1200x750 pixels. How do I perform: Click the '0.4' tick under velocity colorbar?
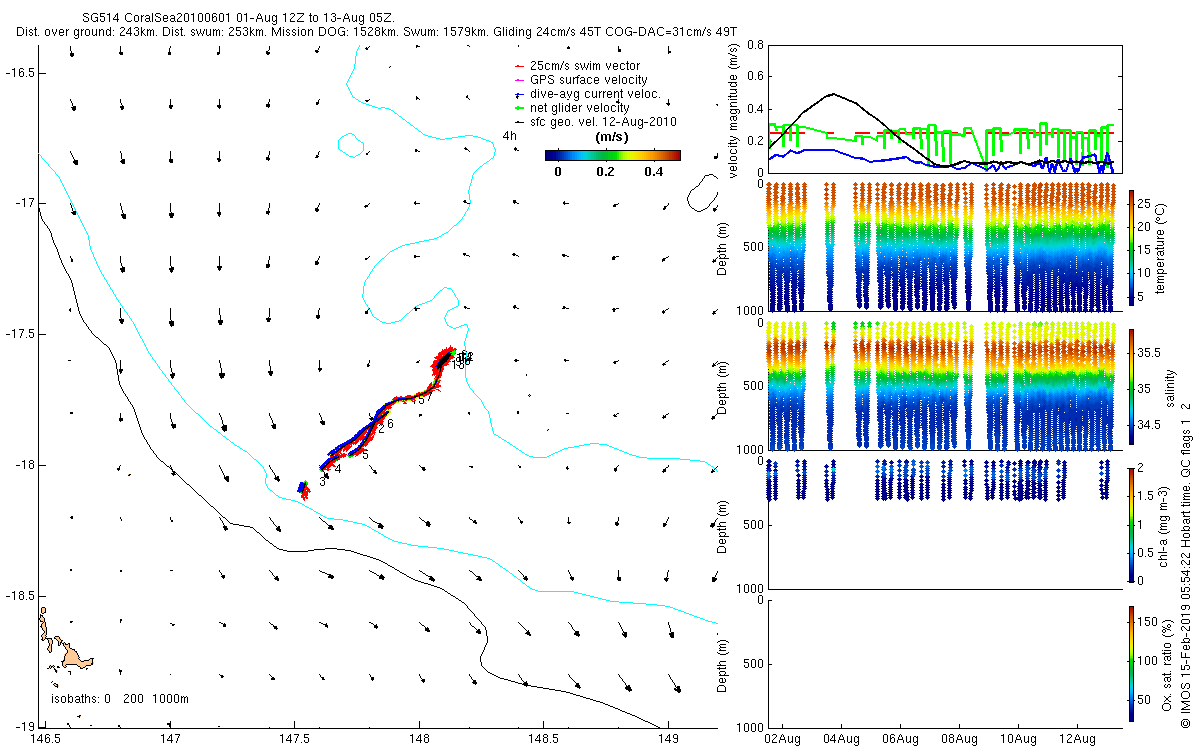click(x=655, y=172)
